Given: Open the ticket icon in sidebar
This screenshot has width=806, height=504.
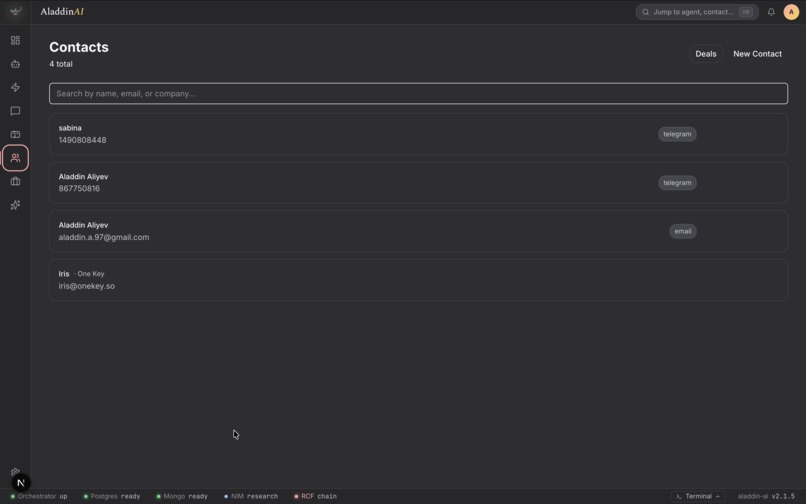Looking at the screenshot, I should pos(15,134).
